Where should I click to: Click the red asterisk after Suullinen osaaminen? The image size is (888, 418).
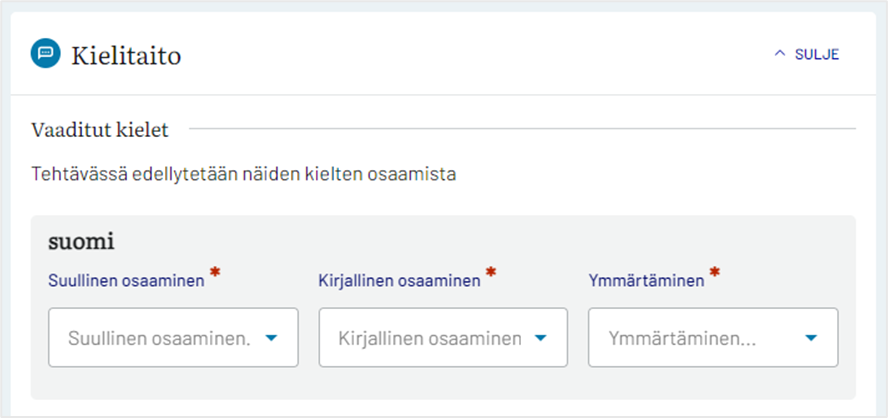(x=215, y=272)
